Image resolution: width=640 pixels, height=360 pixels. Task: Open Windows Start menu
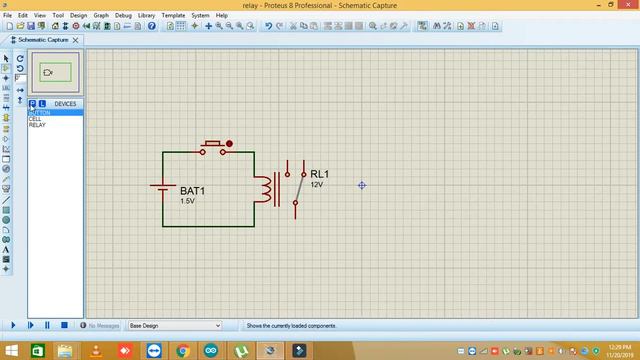pyautogui.click(x=12, y=351)
